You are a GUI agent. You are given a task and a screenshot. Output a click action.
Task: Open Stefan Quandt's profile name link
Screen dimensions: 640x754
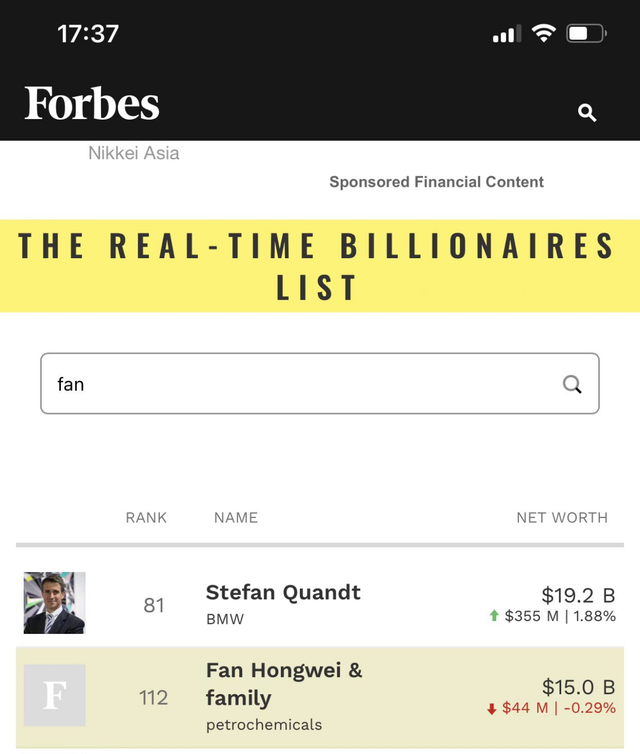pyautogui.click(x=283, y=592)
